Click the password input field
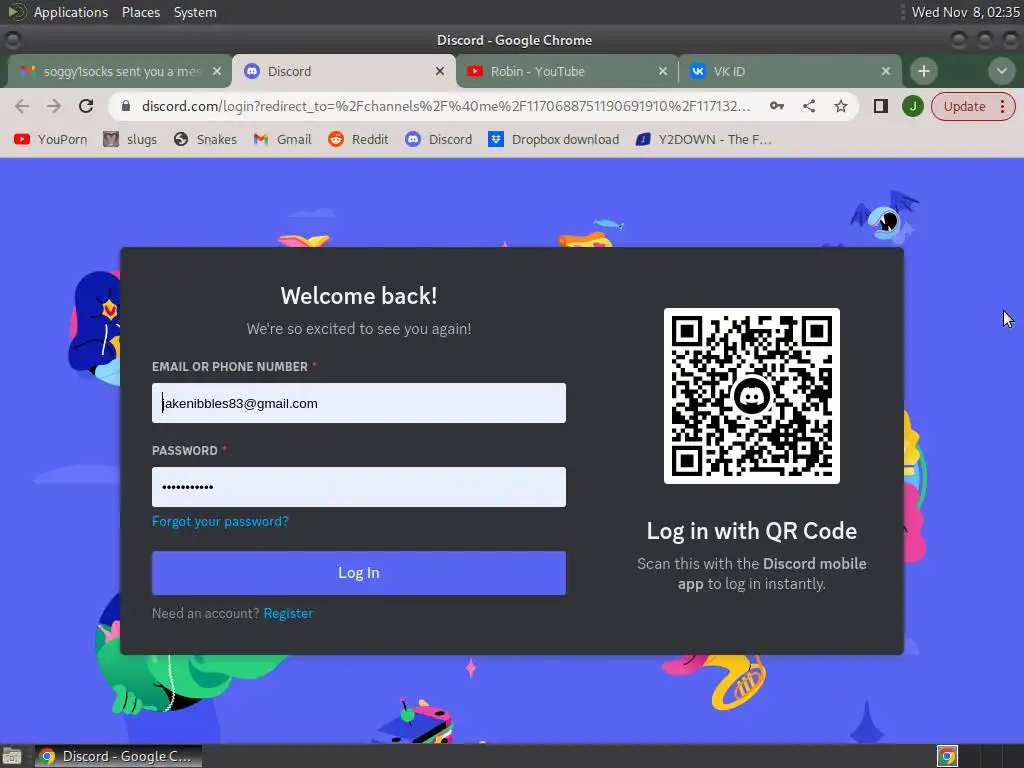 pyautogui.click(x=359, y=487)
